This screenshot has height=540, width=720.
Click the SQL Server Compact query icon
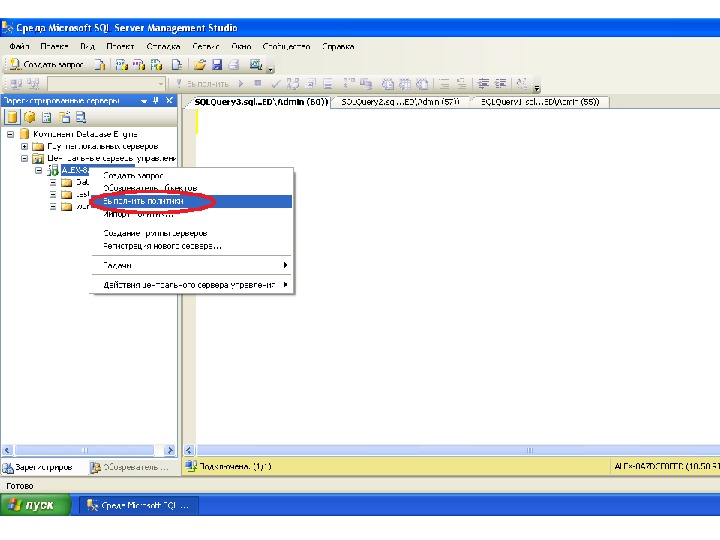177,65
